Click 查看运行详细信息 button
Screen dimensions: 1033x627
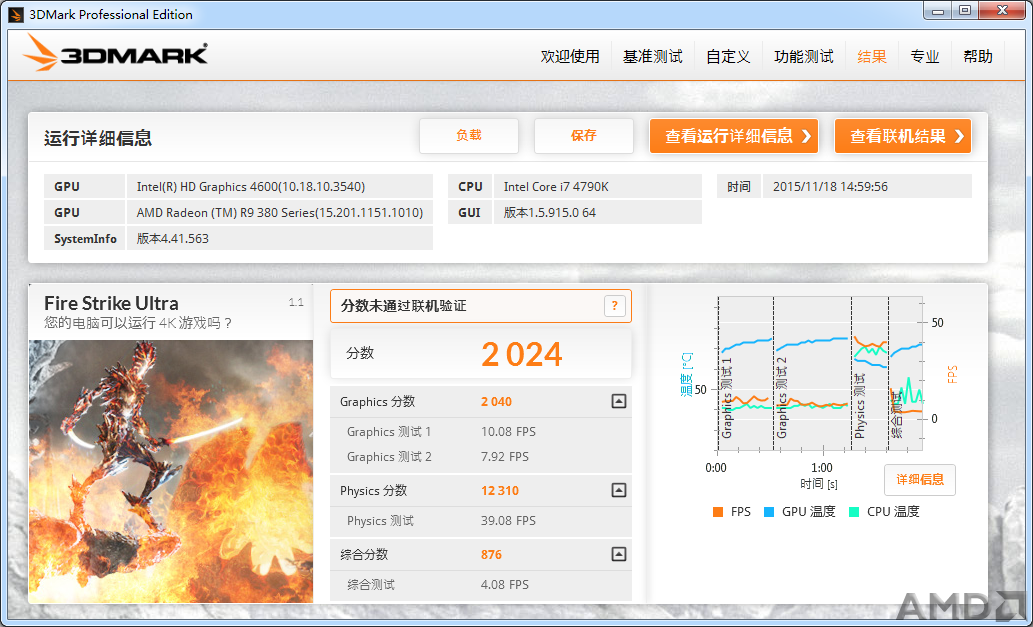coord(734,136)
